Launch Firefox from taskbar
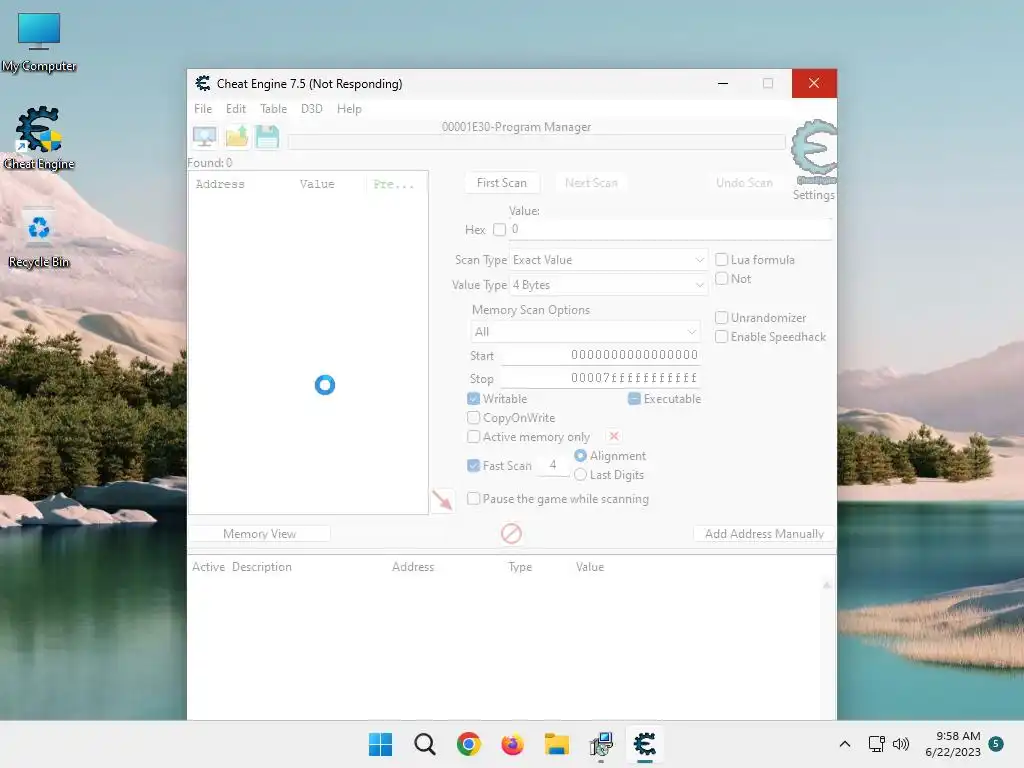 pos(512,744)
